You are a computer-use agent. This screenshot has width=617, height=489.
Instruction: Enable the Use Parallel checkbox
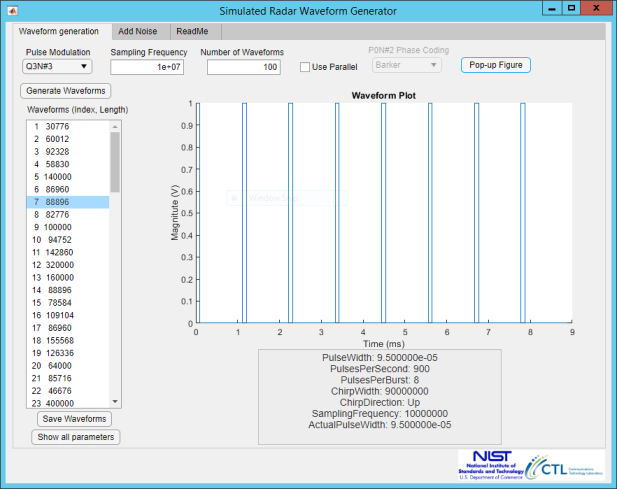[305, 67]
